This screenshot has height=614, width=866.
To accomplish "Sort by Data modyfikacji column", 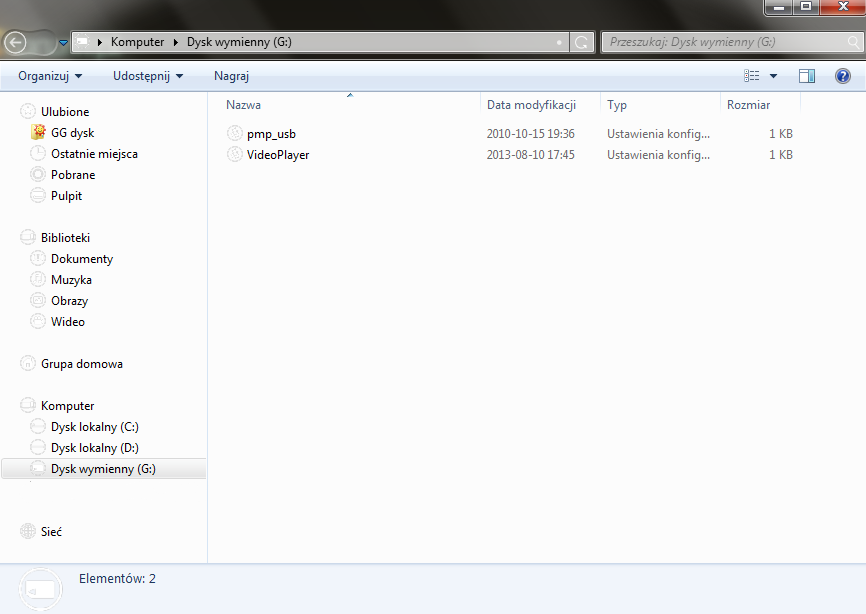I will coord(531,105).
